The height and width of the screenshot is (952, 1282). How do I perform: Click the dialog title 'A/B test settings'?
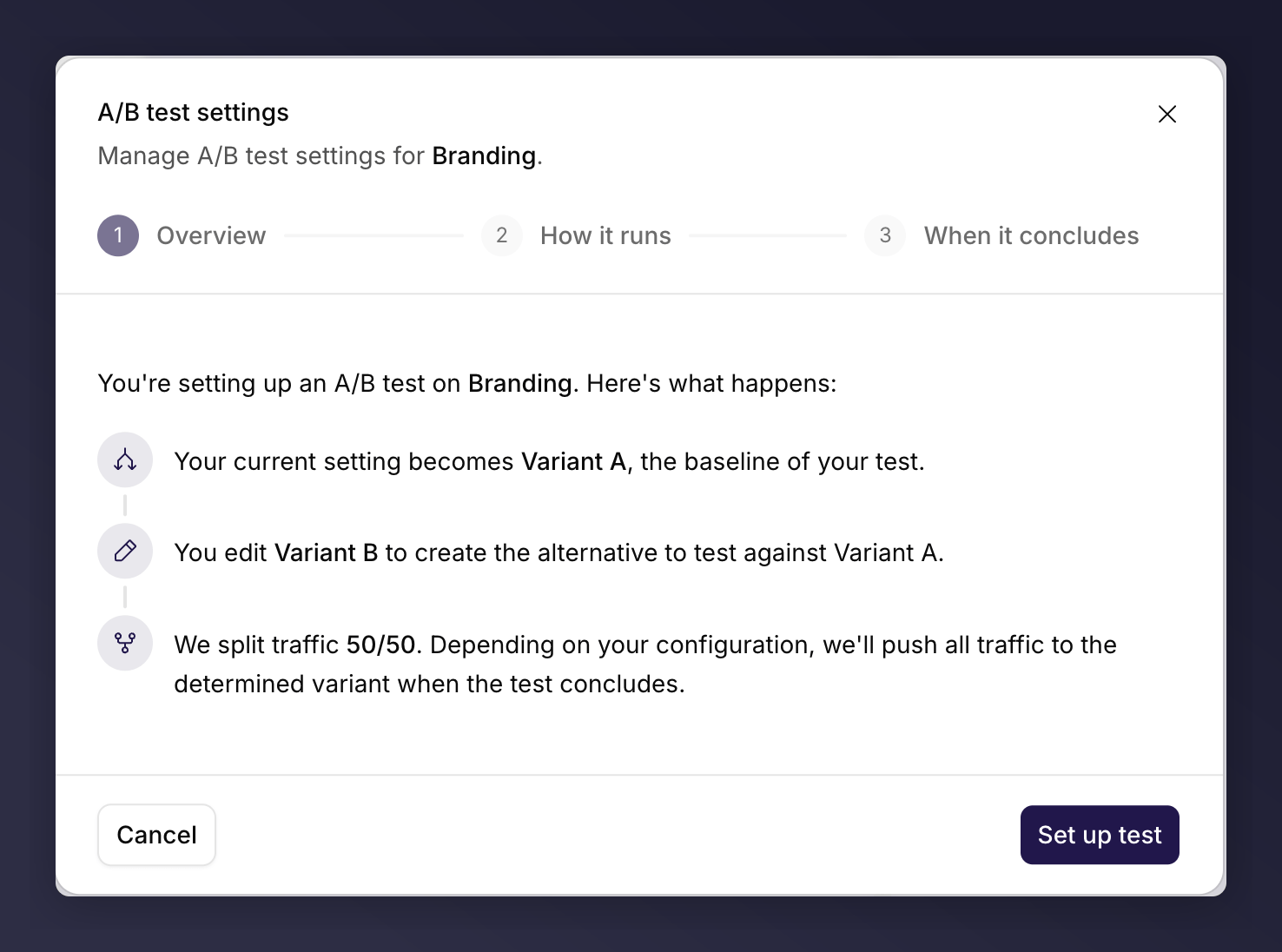pos(193,113)
